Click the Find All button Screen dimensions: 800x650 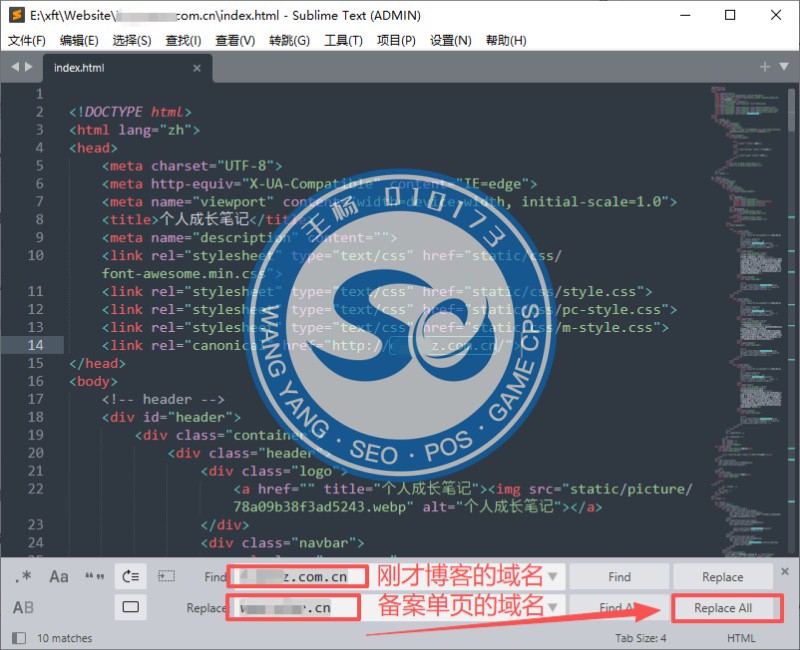click(619, 607)
